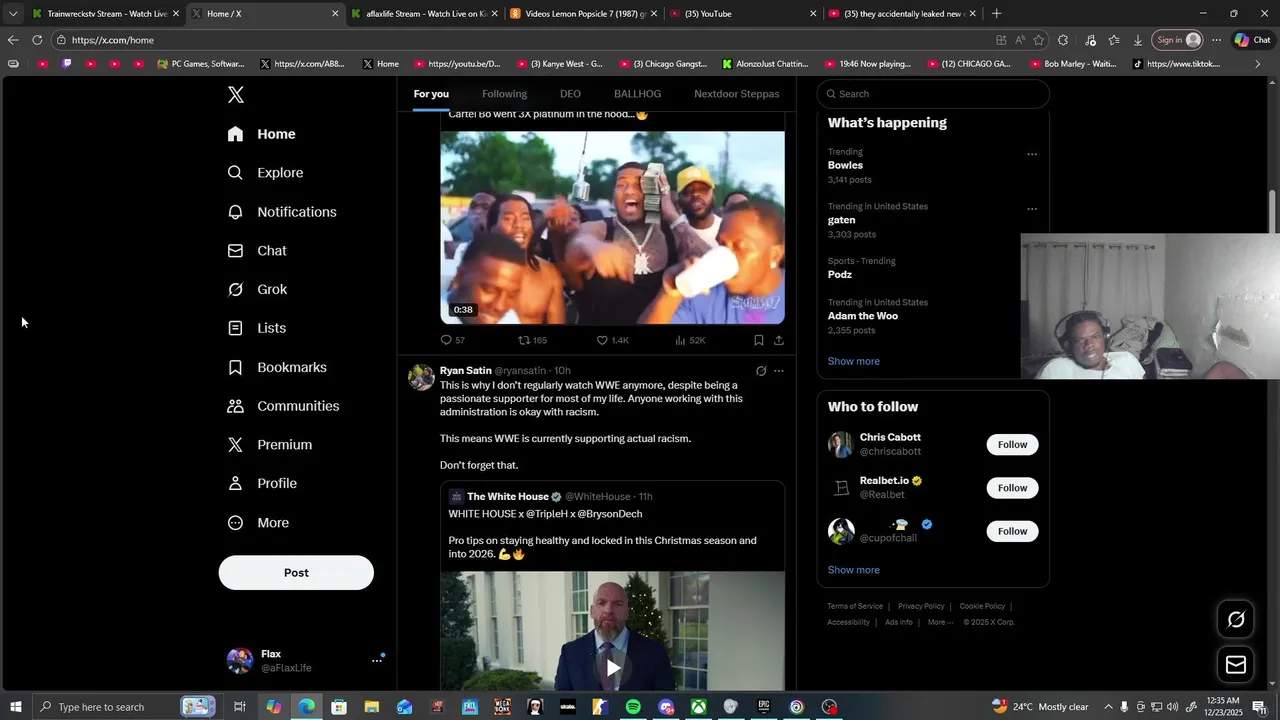
Task: Open Premium in the sidebar
Action: (x=270, y=445)
